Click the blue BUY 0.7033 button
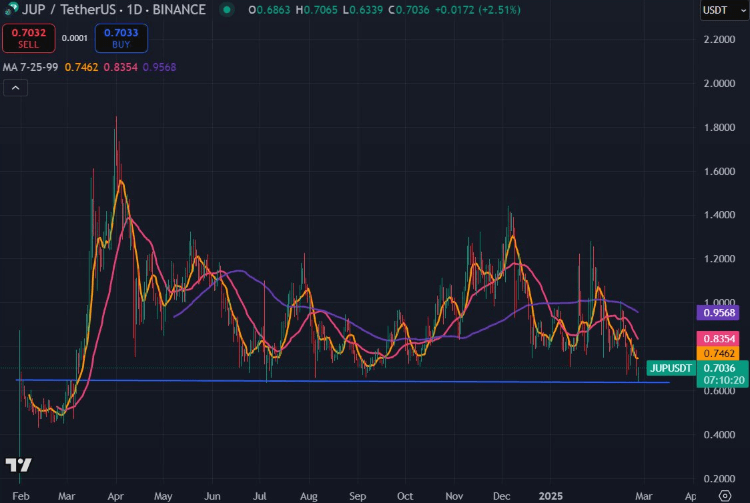Screen dimensions: 750x503 121,38
